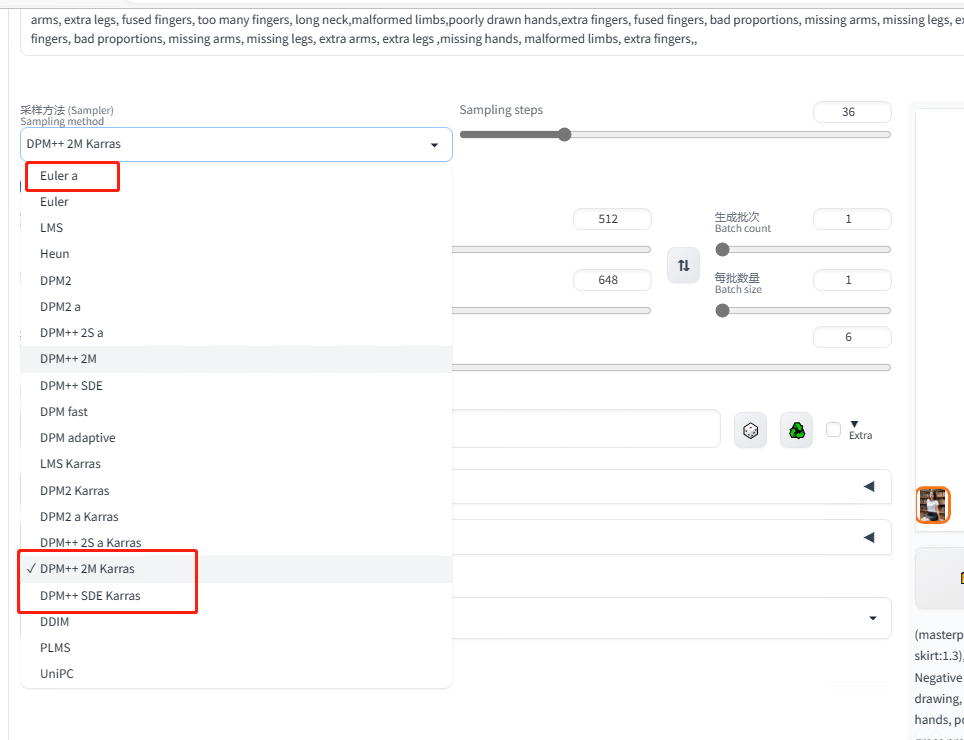964x740 pixels.
Task: Click the Batch count slider handle
Action: [722, 250]
